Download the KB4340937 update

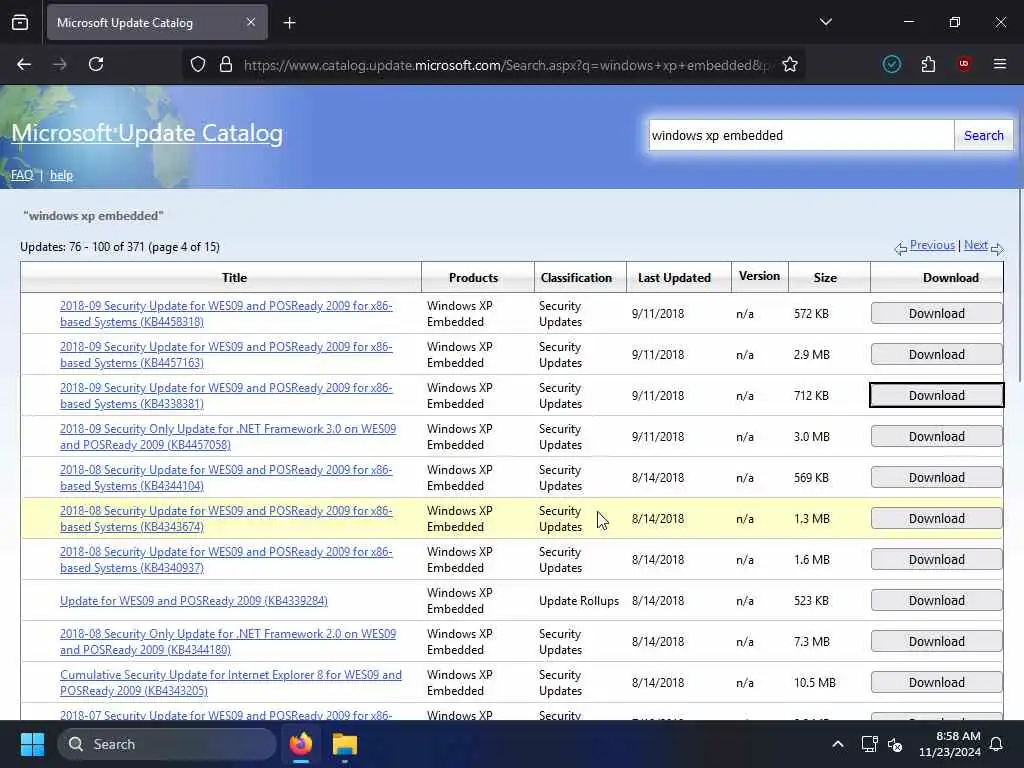click(x=936, y=560)
